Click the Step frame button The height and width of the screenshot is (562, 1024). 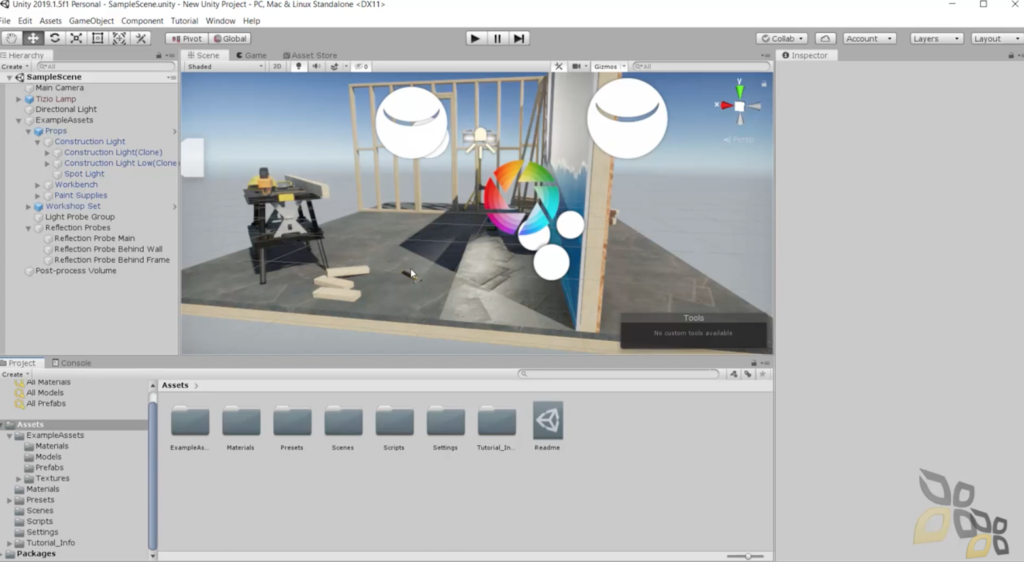(x=519, y=39)
